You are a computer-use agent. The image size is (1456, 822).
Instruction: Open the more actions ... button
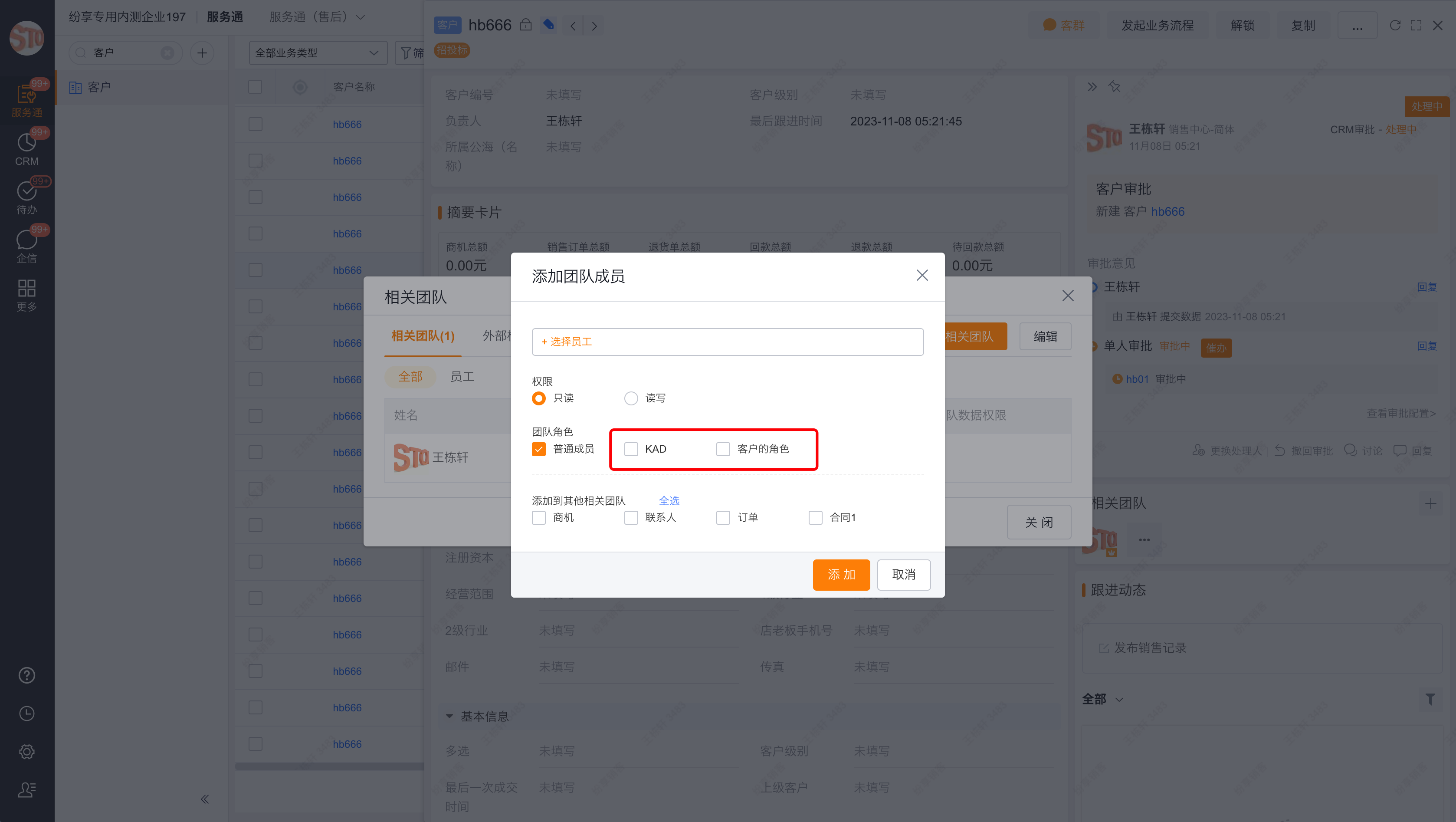point(1357,26)
